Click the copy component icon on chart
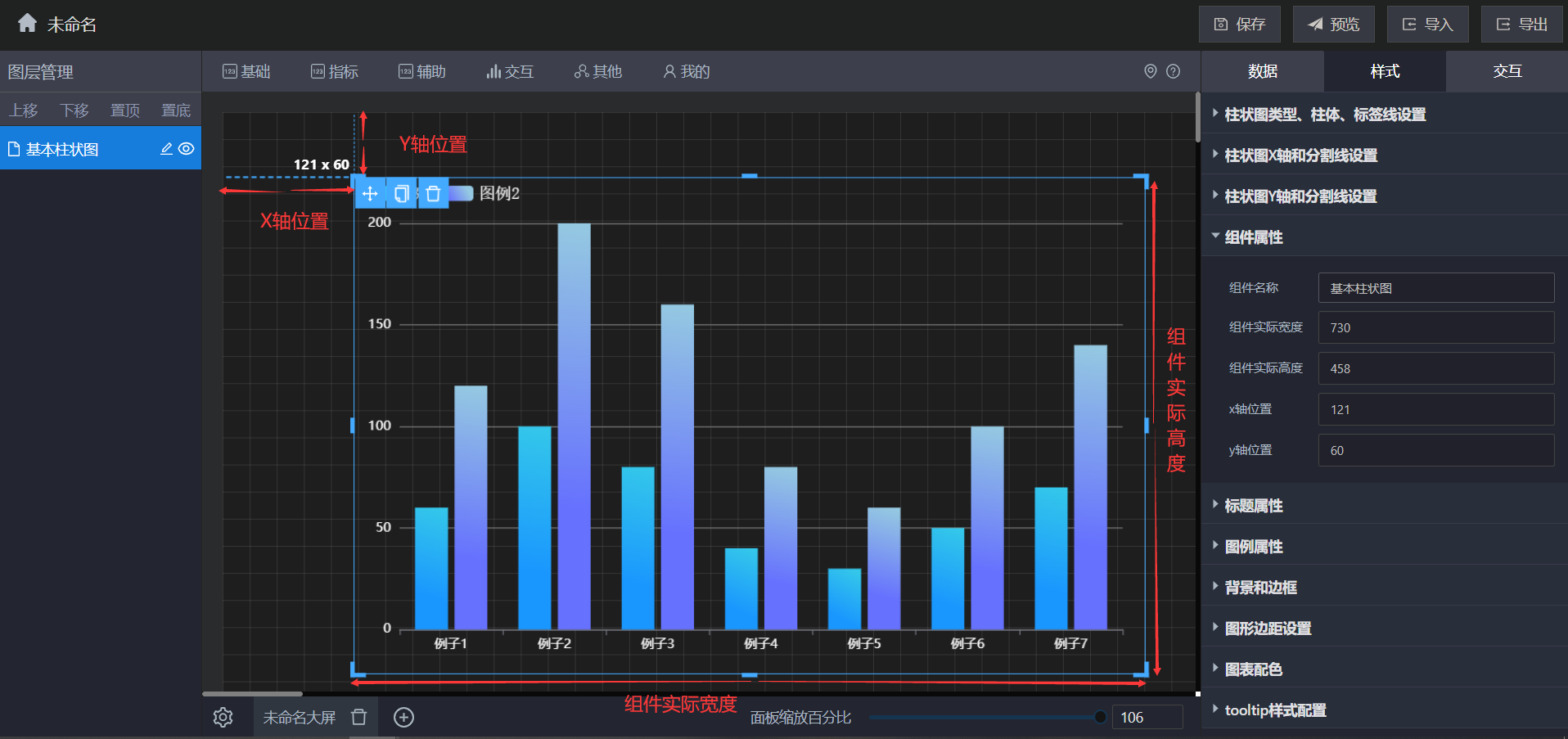Image resolution: width=1568 pixels, height=739 pixels. tap(401, 193)
